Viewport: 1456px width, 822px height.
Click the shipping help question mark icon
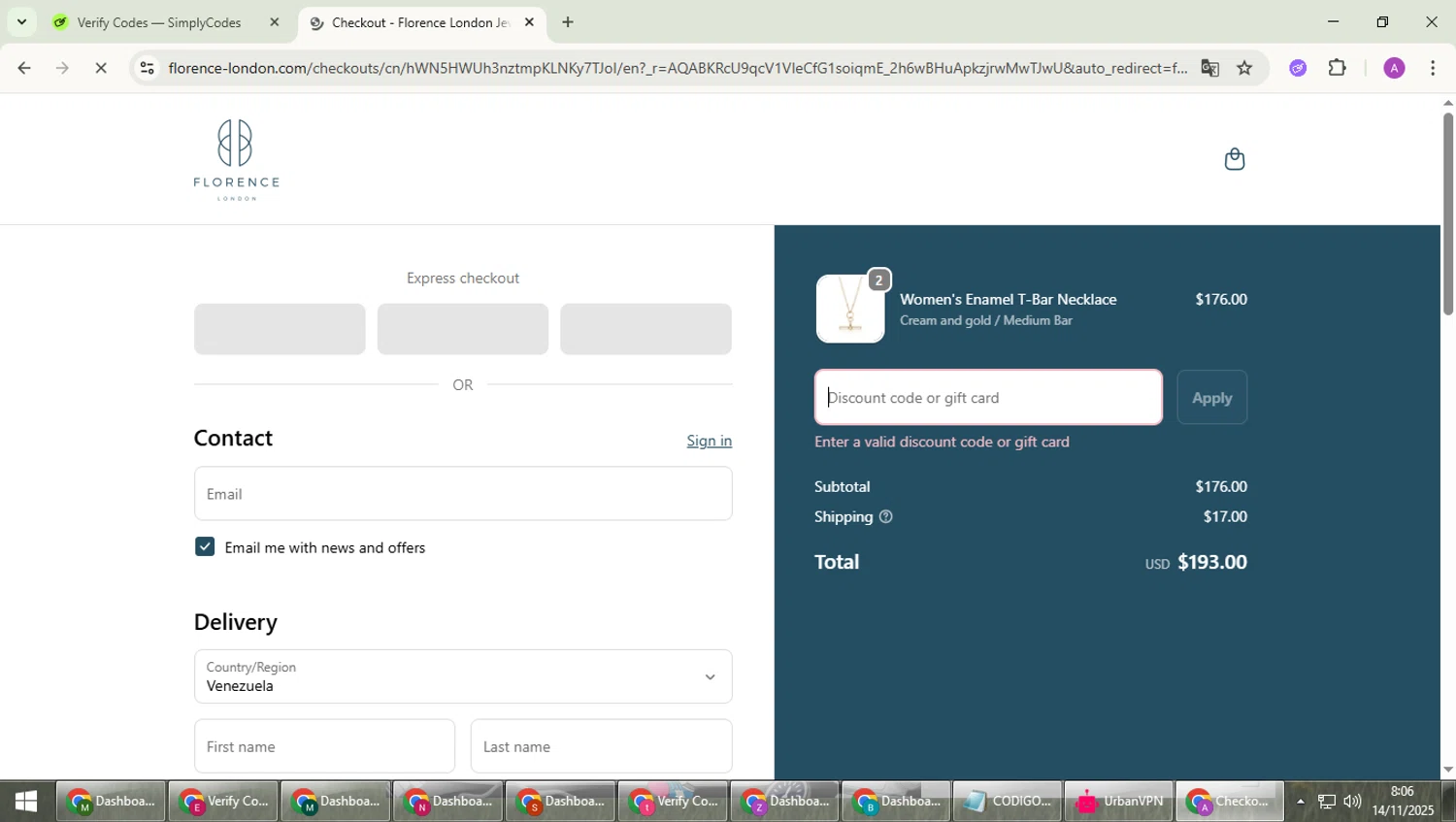(x=885, y=517)
